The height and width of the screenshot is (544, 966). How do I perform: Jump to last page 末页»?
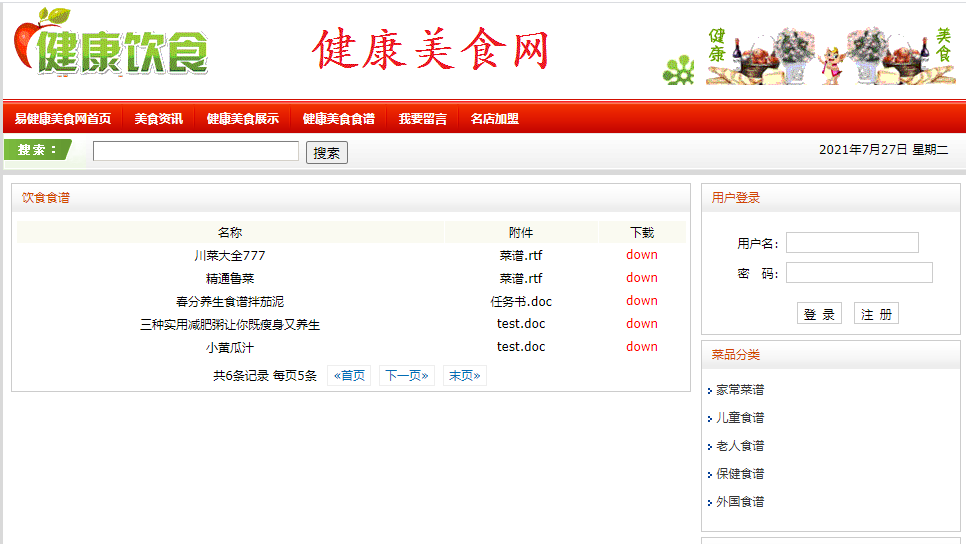465,375
